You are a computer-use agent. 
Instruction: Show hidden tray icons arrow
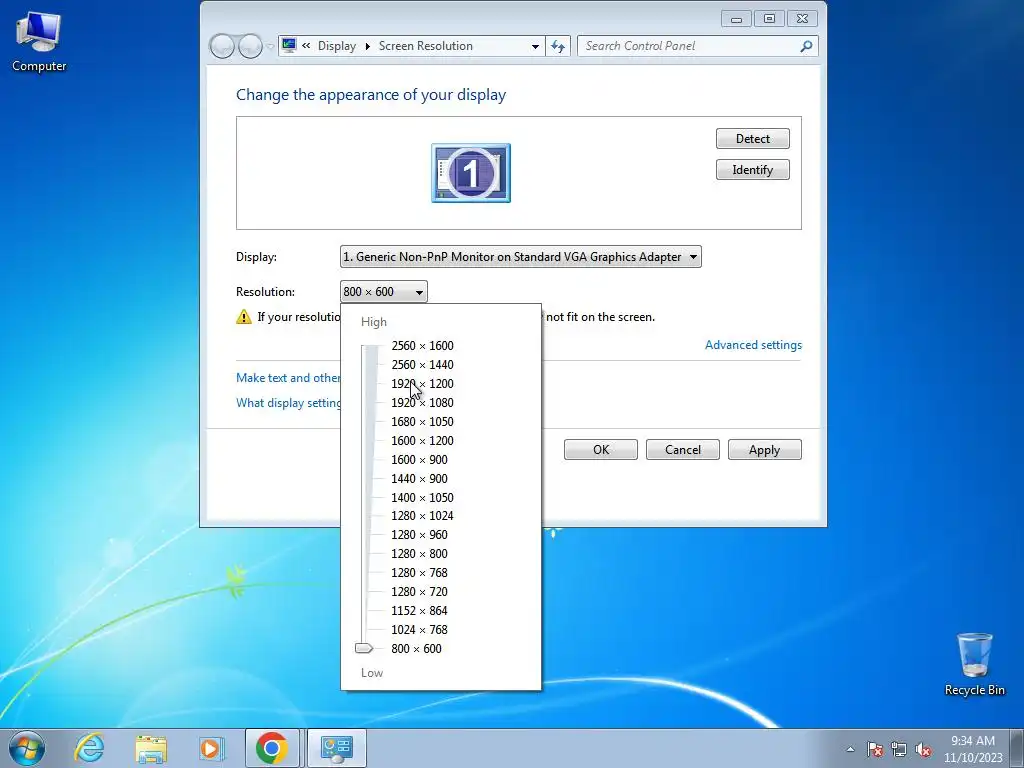point(850,749)
